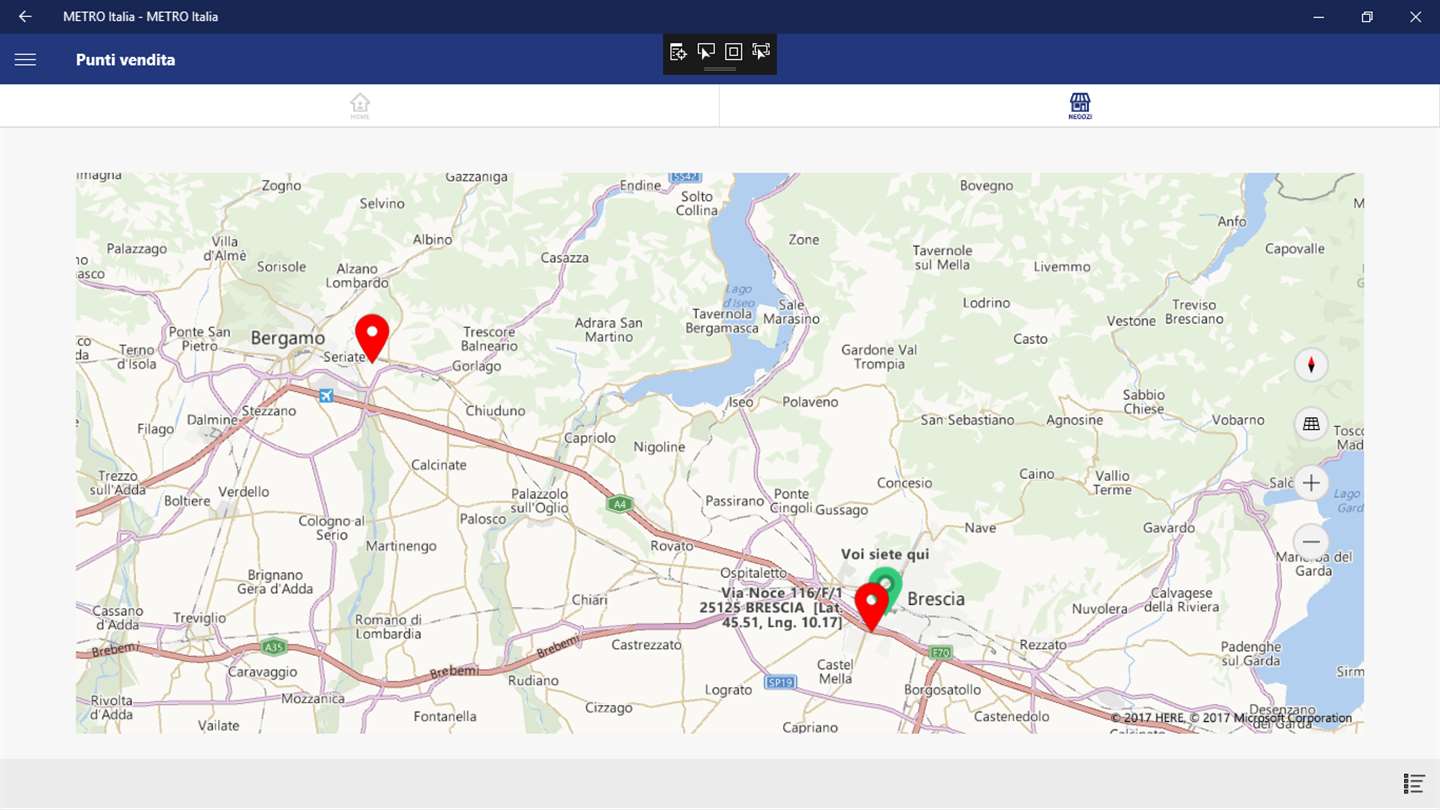
Task: Click the Bergamo city label on map
Action: click(x=288, y=338)
